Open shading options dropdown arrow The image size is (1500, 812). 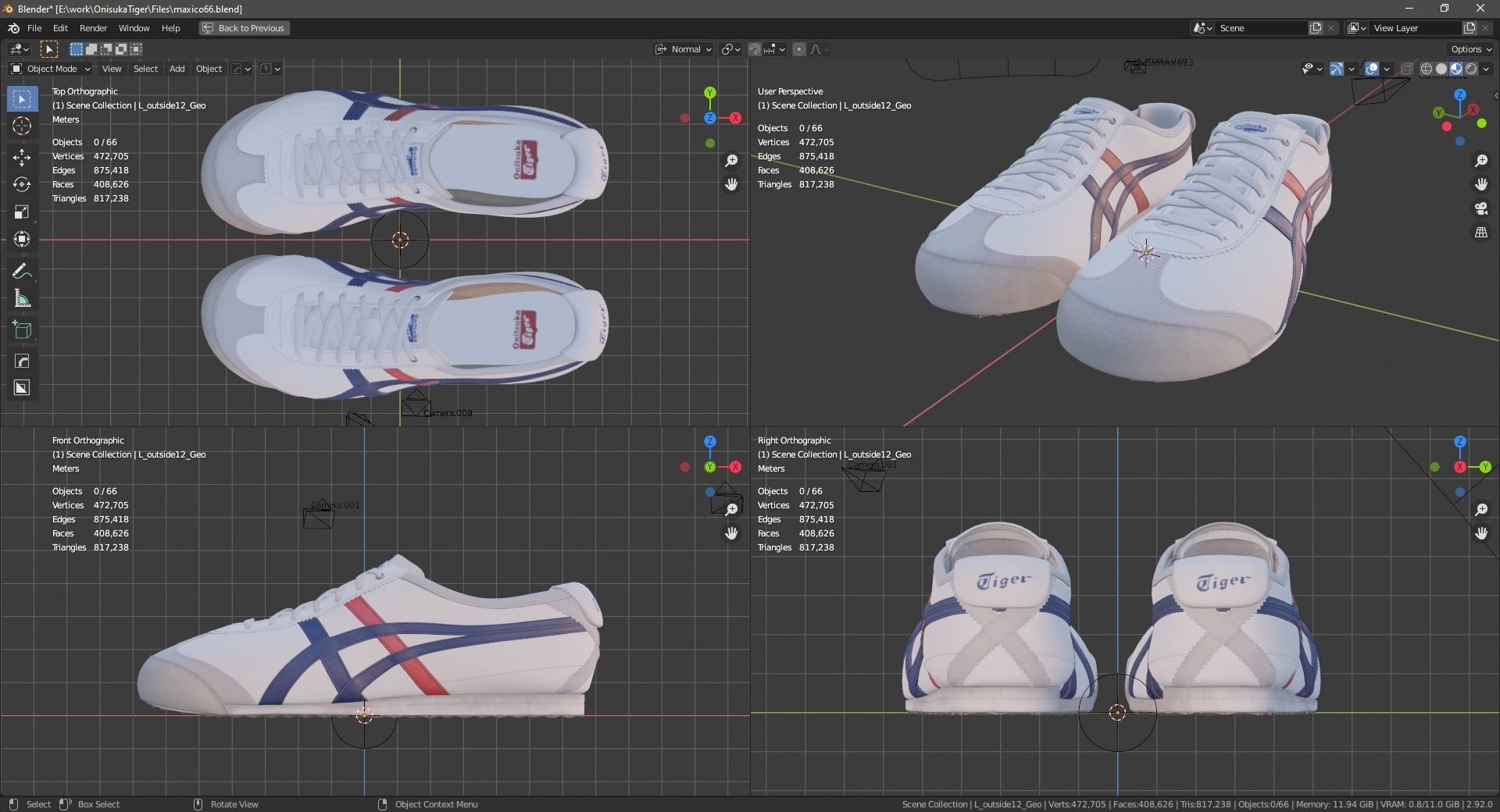coord(1486,69)
